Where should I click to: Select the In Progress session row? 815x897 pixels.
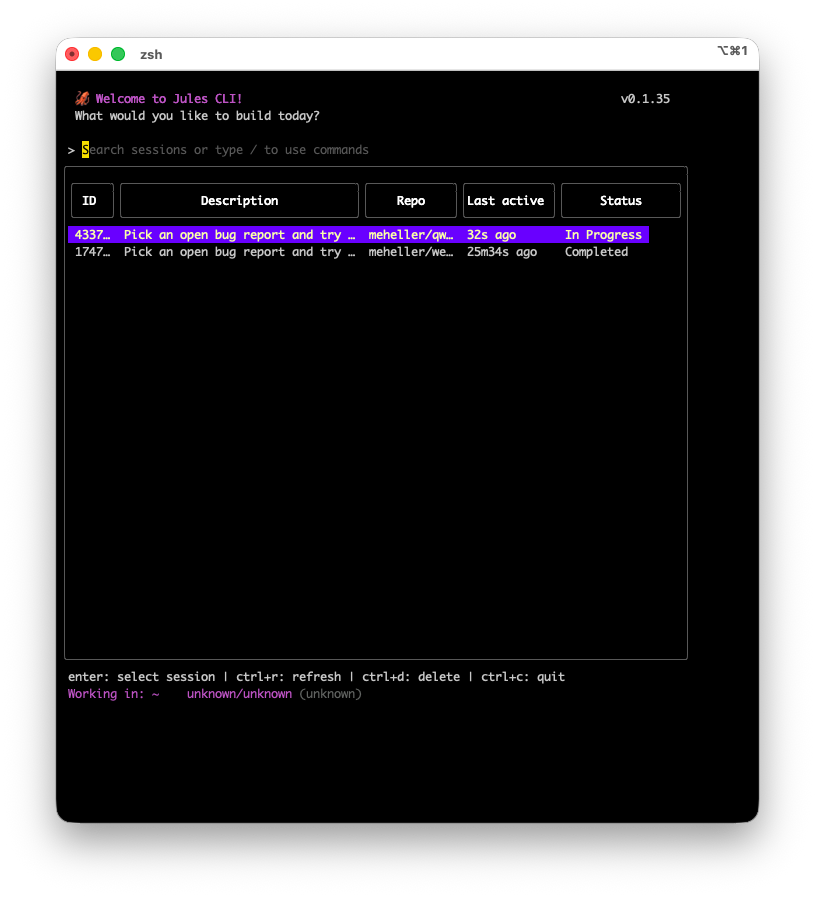(x=358, y=235)
